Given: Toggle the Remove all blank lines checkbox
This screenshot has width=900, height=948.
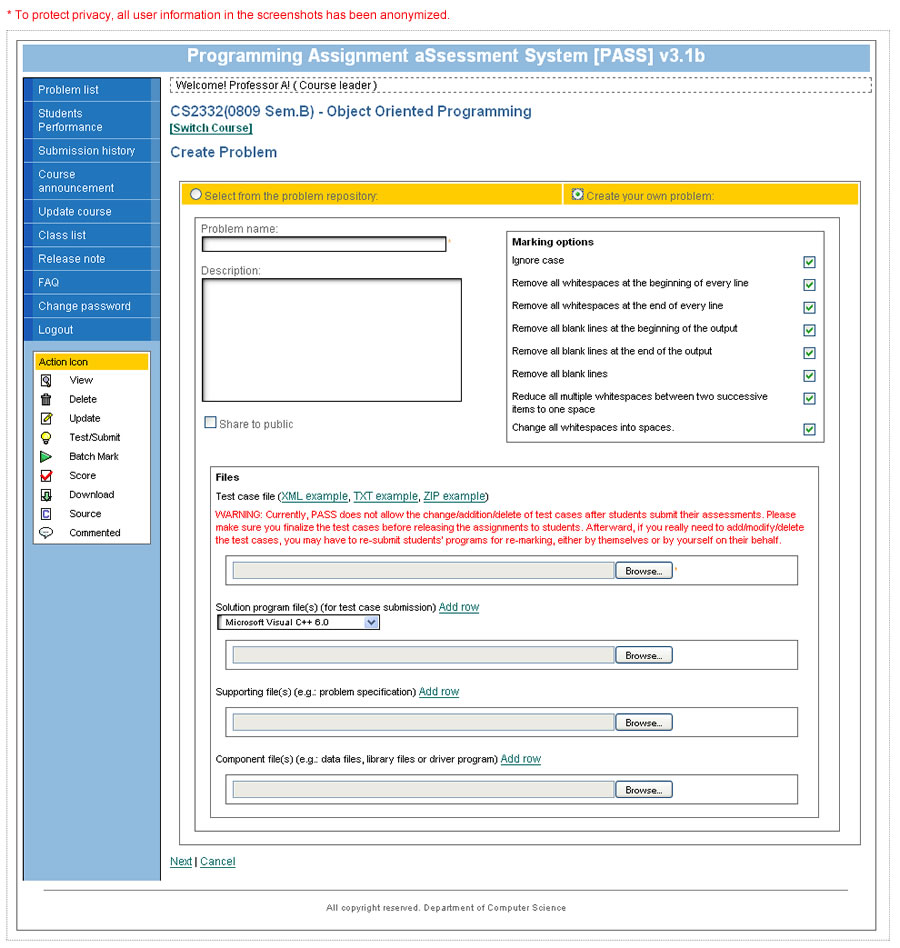Looking at the screenshot, I should [809, 375].
